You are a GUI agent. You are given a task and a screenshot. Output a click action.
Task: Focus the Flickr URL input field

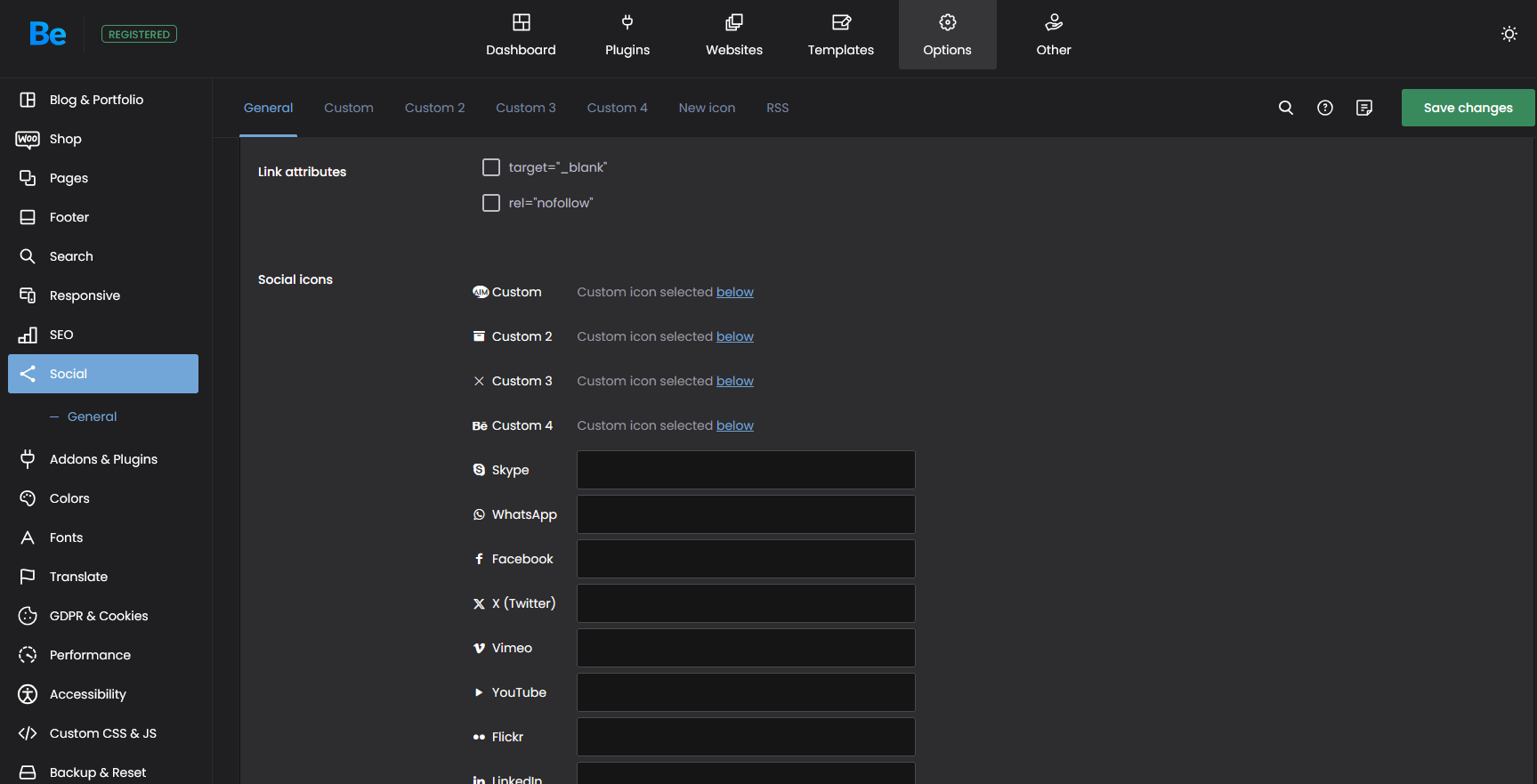click(746, 737)
